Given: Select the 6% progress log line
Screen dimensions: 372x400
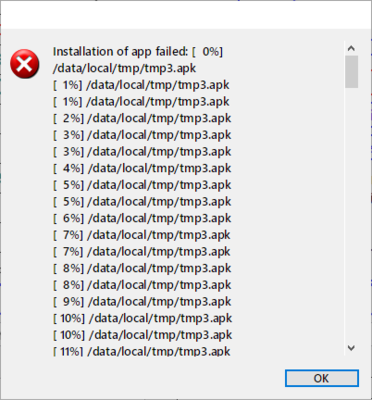Looking at the screenshot, I should [x=142, y=218].
